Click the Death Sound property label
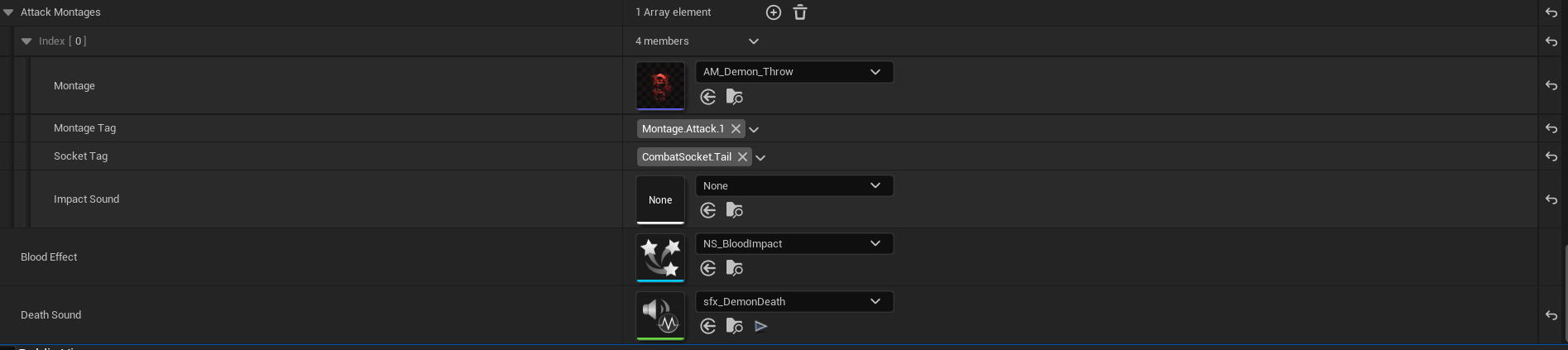 point(50,315)
